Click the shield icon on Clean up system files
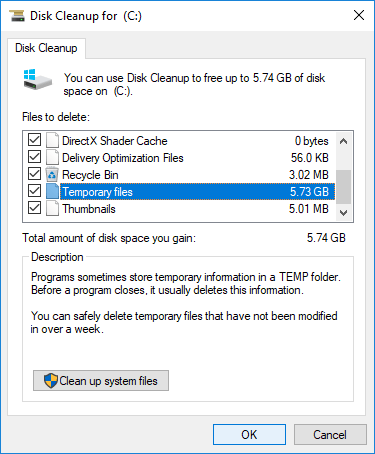 pos(51,380)
